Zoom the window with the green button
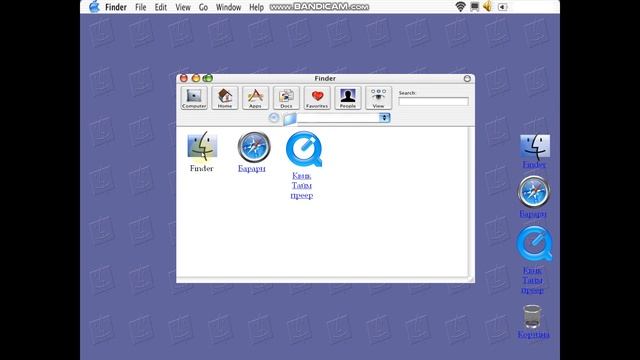640x360 pixels. click(208, 78)
